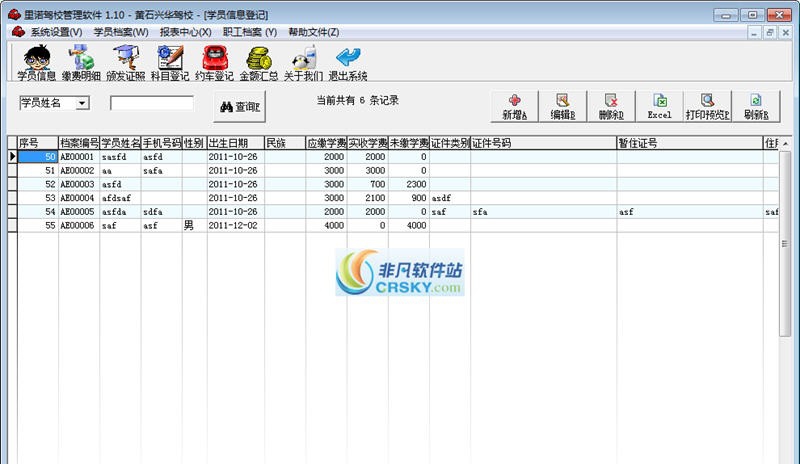
Task: Click 实收学费 cell showing 2100
Action: [368, 198]
